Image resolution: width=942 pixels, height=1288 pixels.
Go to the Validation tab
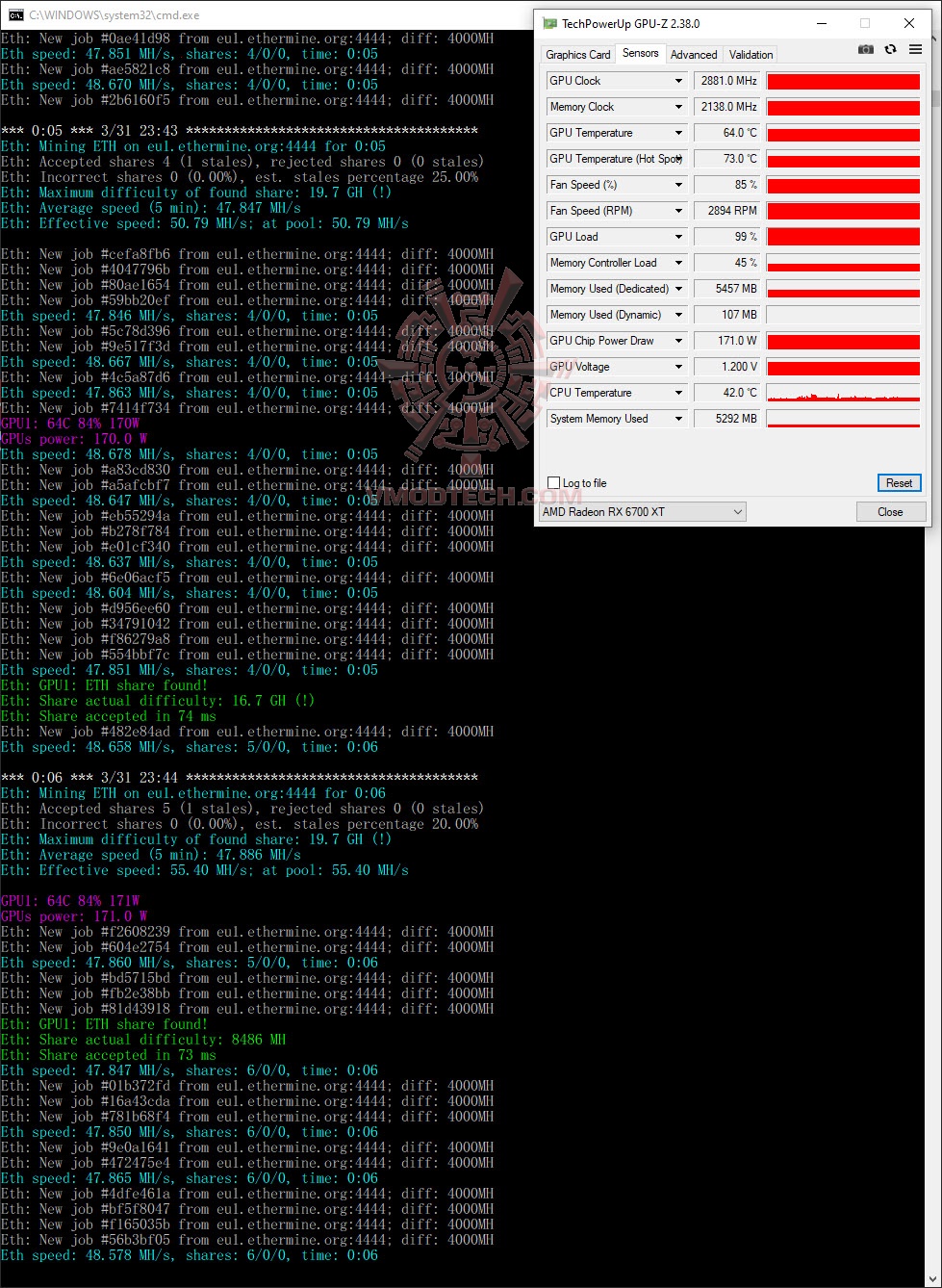(751, 55)
